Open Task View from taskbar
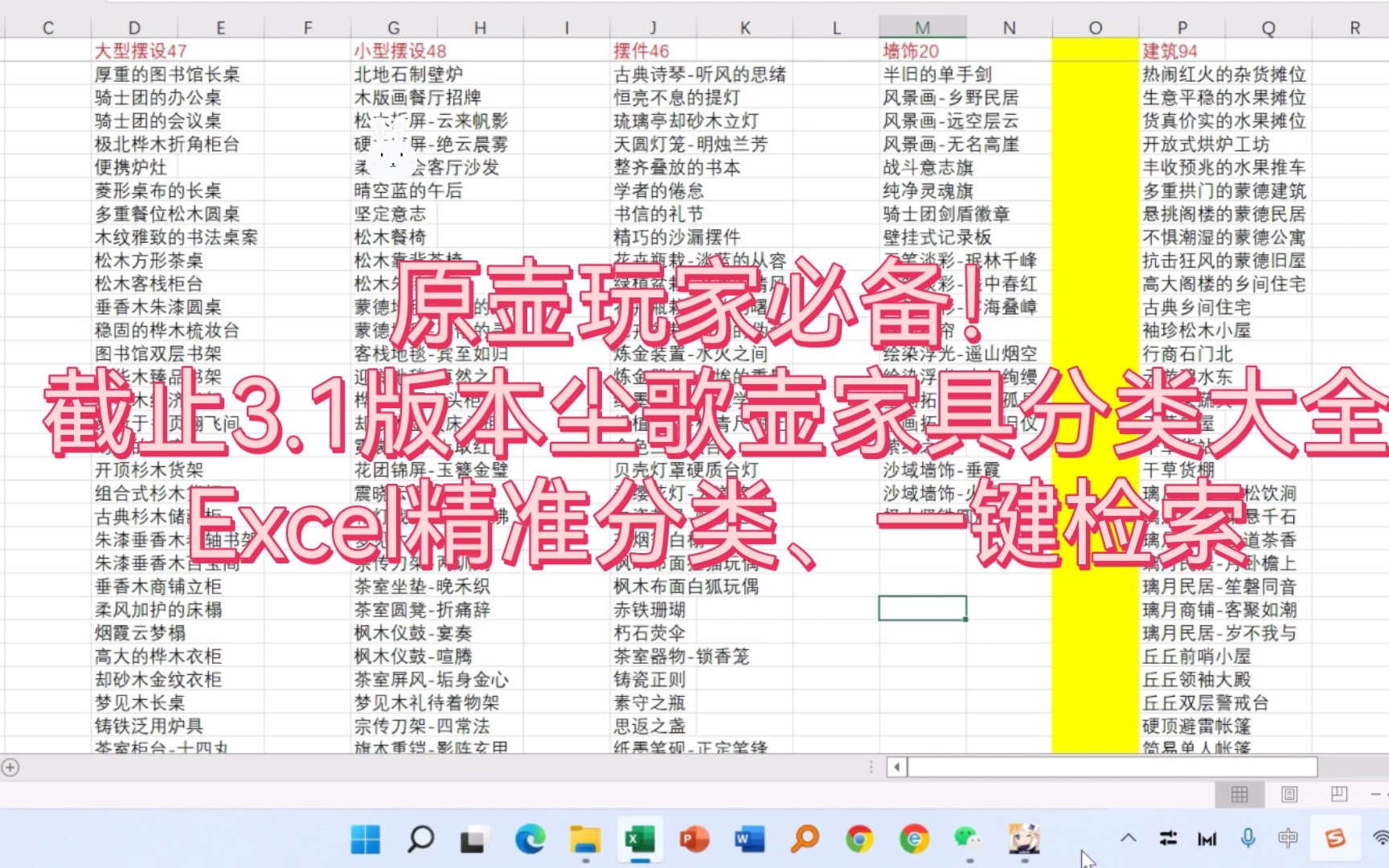 click(474, 839)
